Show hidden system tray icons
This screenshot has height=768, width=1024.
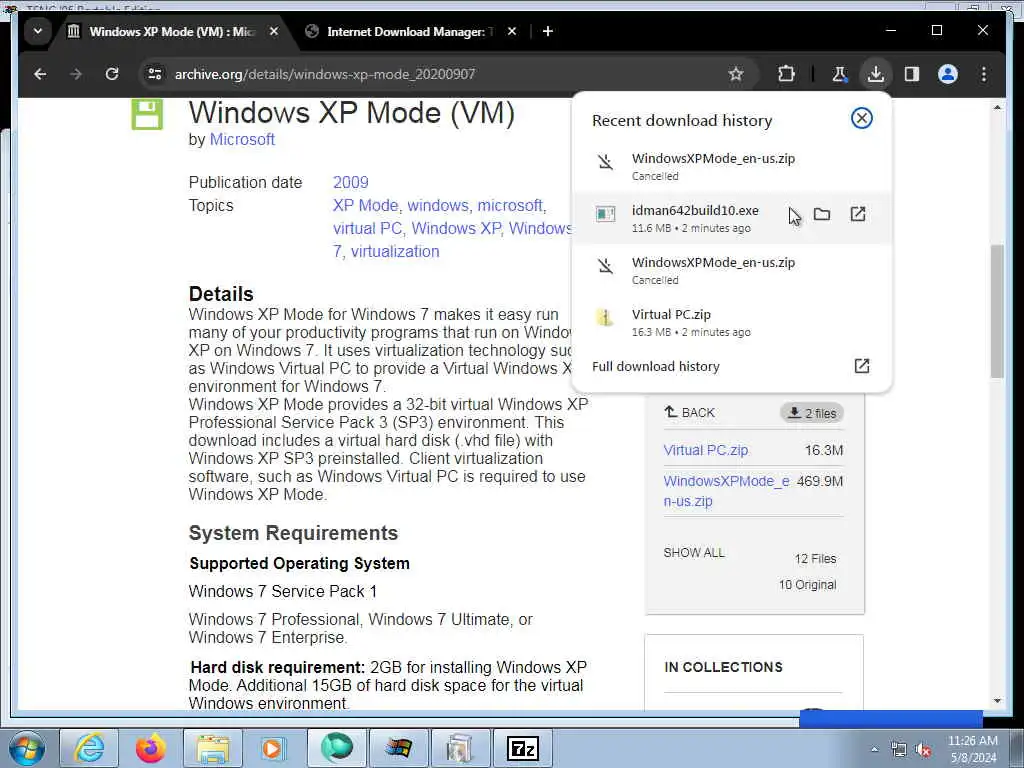(874, 749)
